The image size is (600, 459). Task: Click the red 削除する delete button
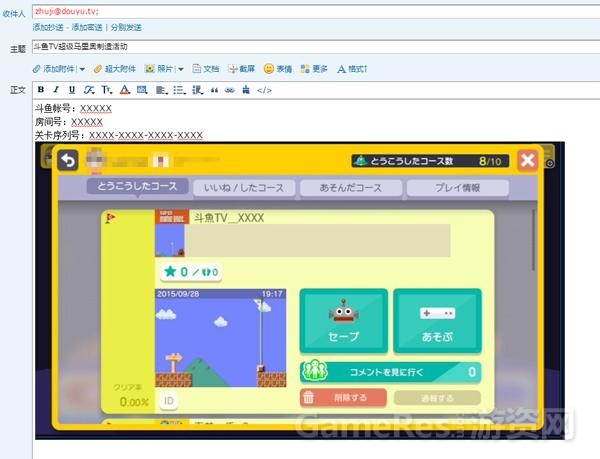point(343,398)
